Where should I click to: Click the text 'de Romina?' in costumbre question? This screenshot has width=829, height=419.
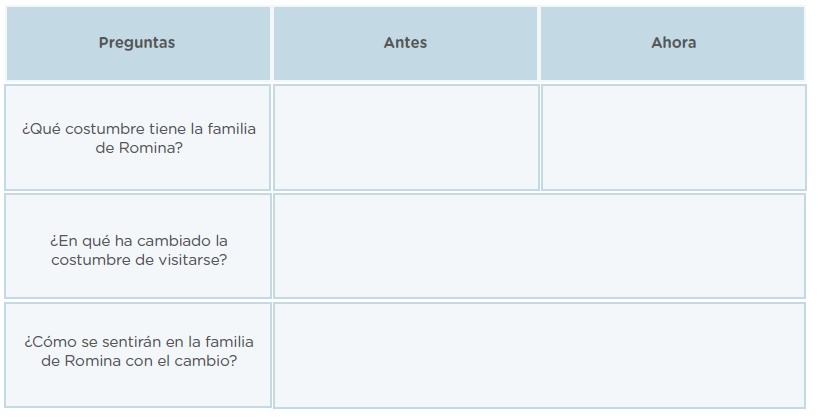click(139, 148)
